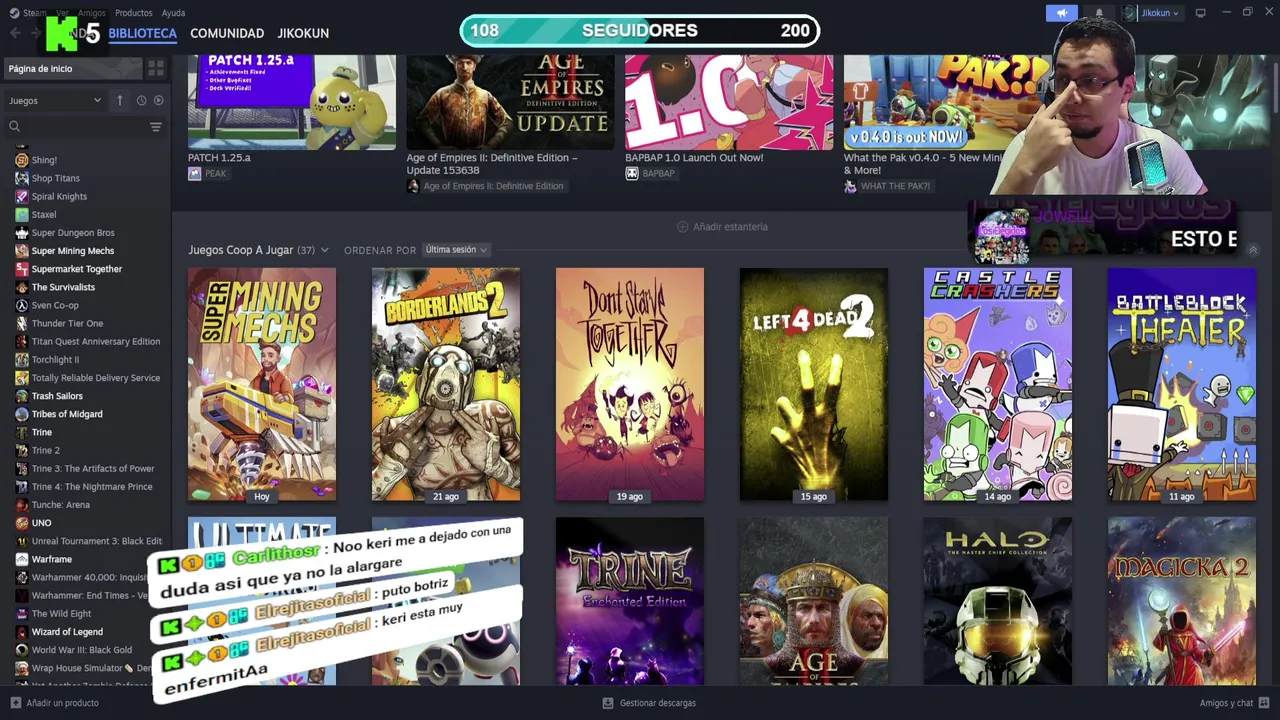Click the Warframe game icon
The width and height of the screenshot is (1280, 720).
22,559
